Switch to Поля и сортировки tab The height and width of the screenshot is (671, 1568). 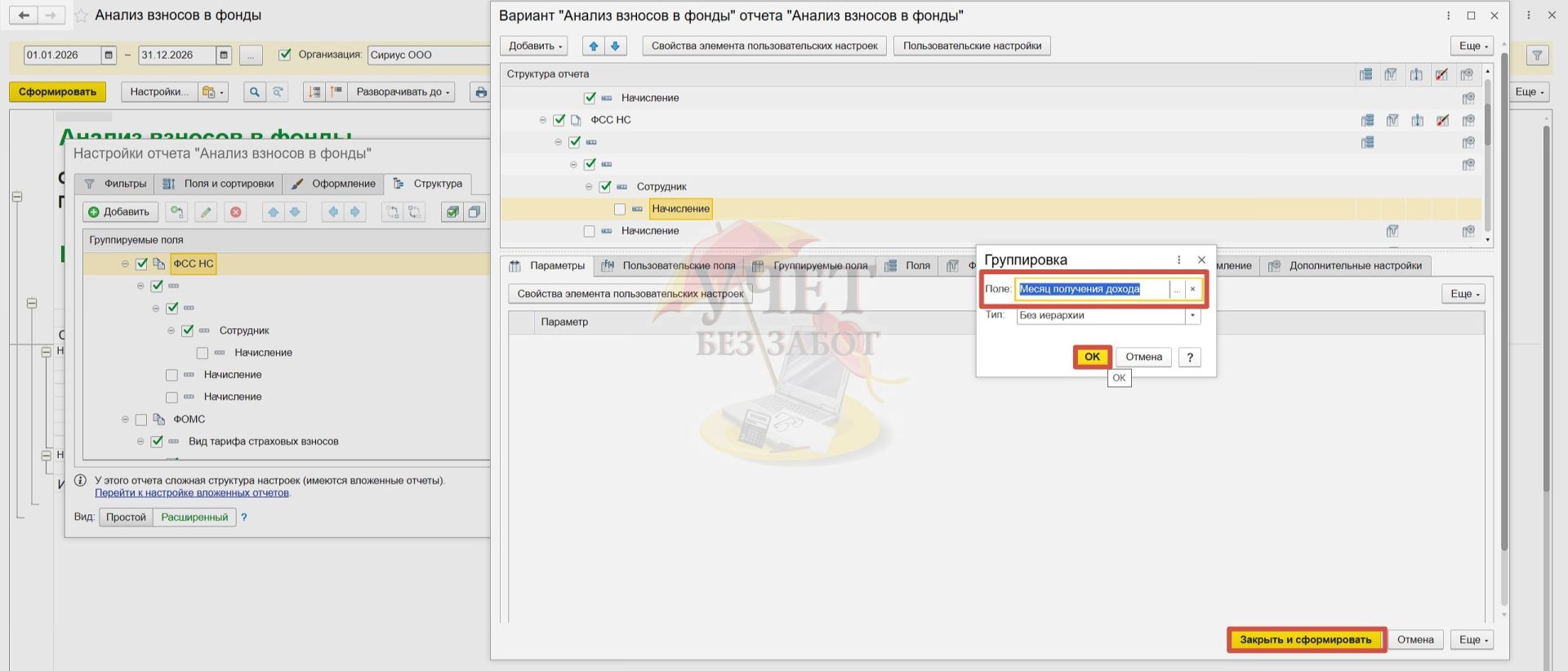[x=218, y=184]
